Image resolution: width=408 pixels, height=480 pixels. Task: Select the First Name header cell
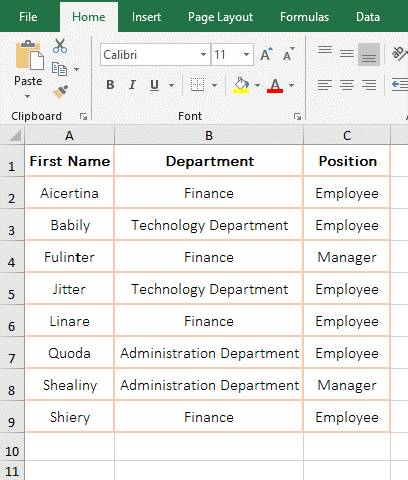click(x=69, y=161)
